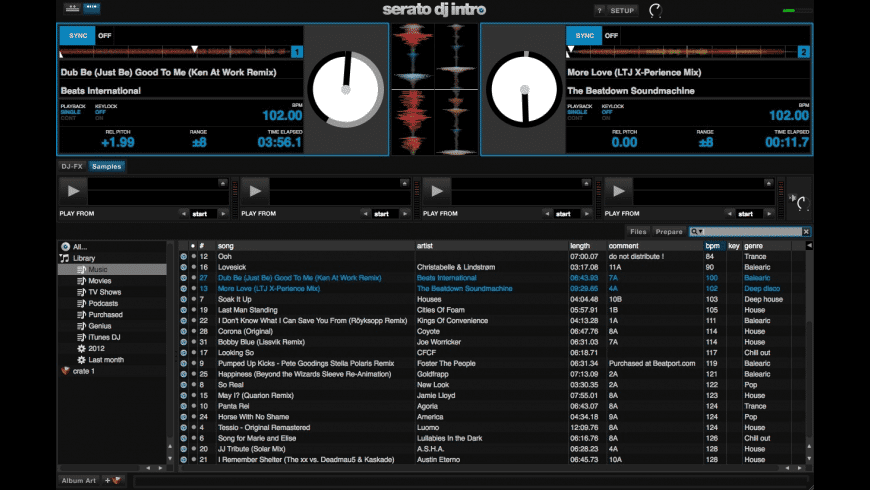
Task: Set deck 1 playback to SINGLE
Action: click(70, 112)
